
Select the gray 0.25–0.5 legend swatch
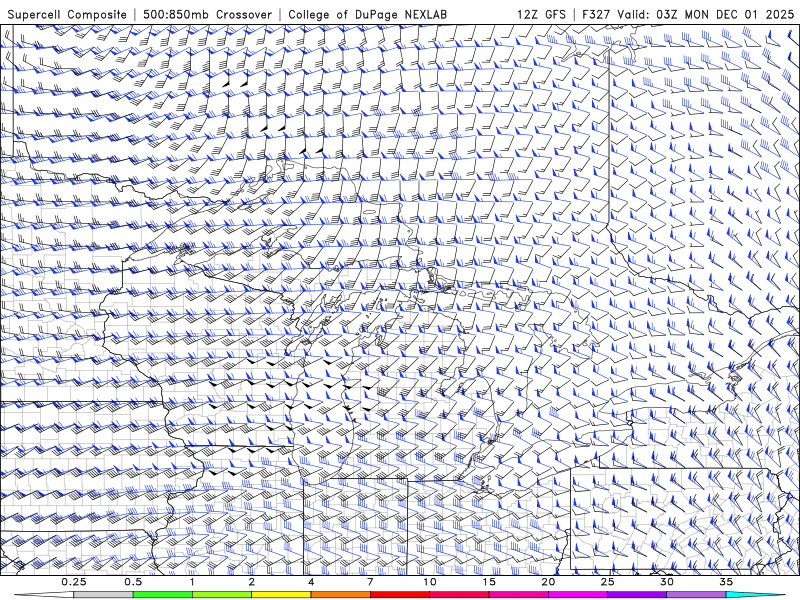(103, 595)
